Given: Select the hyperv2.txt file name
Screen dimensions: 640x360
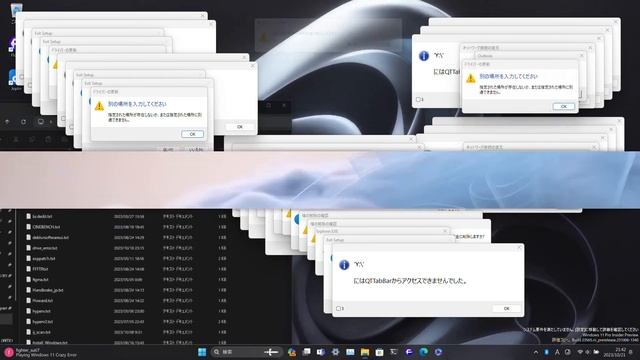Looking at the screenshot, I should point(43,322).
